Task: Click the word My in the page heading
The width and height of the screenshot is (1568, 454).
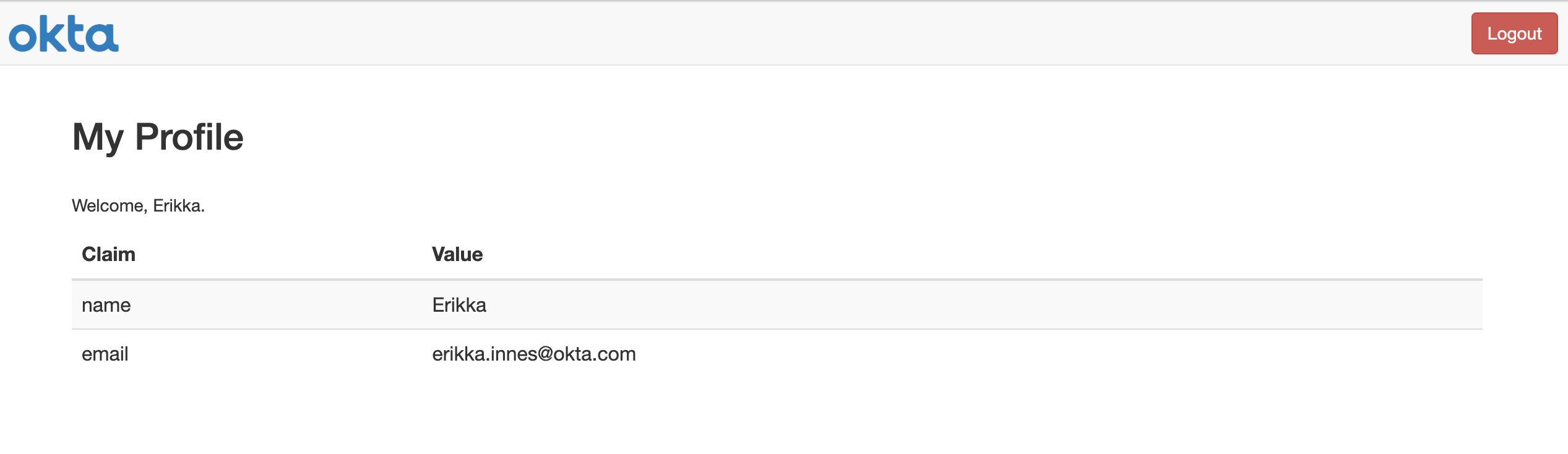Action: click(x=98, y=137)
